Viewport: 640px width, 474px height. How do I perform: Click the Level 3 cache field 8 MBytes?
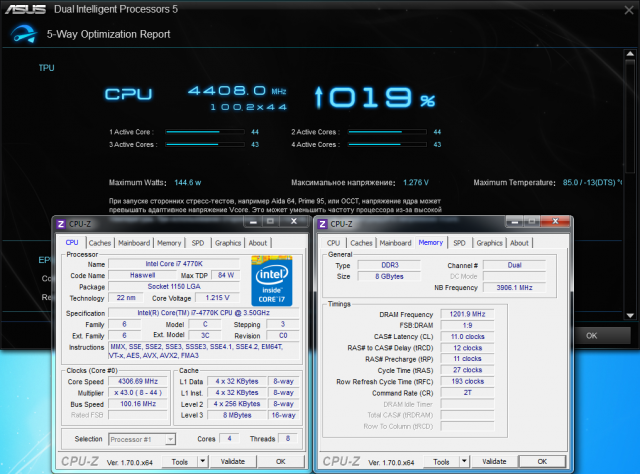pos(237,415)
